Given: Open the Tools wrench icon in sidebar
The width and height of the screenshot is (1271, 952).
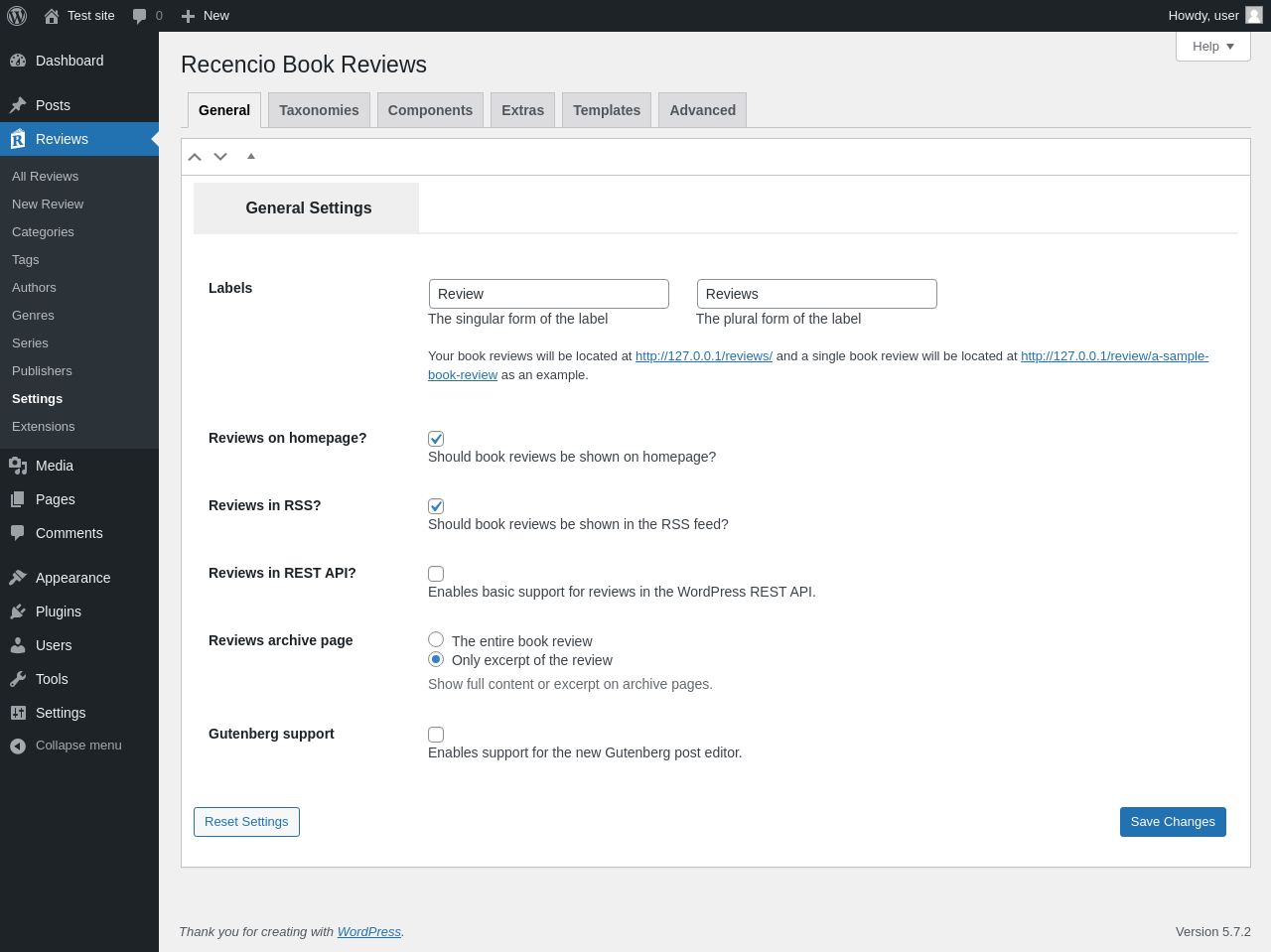Looking at the screenshot, I should pos(18,679).
